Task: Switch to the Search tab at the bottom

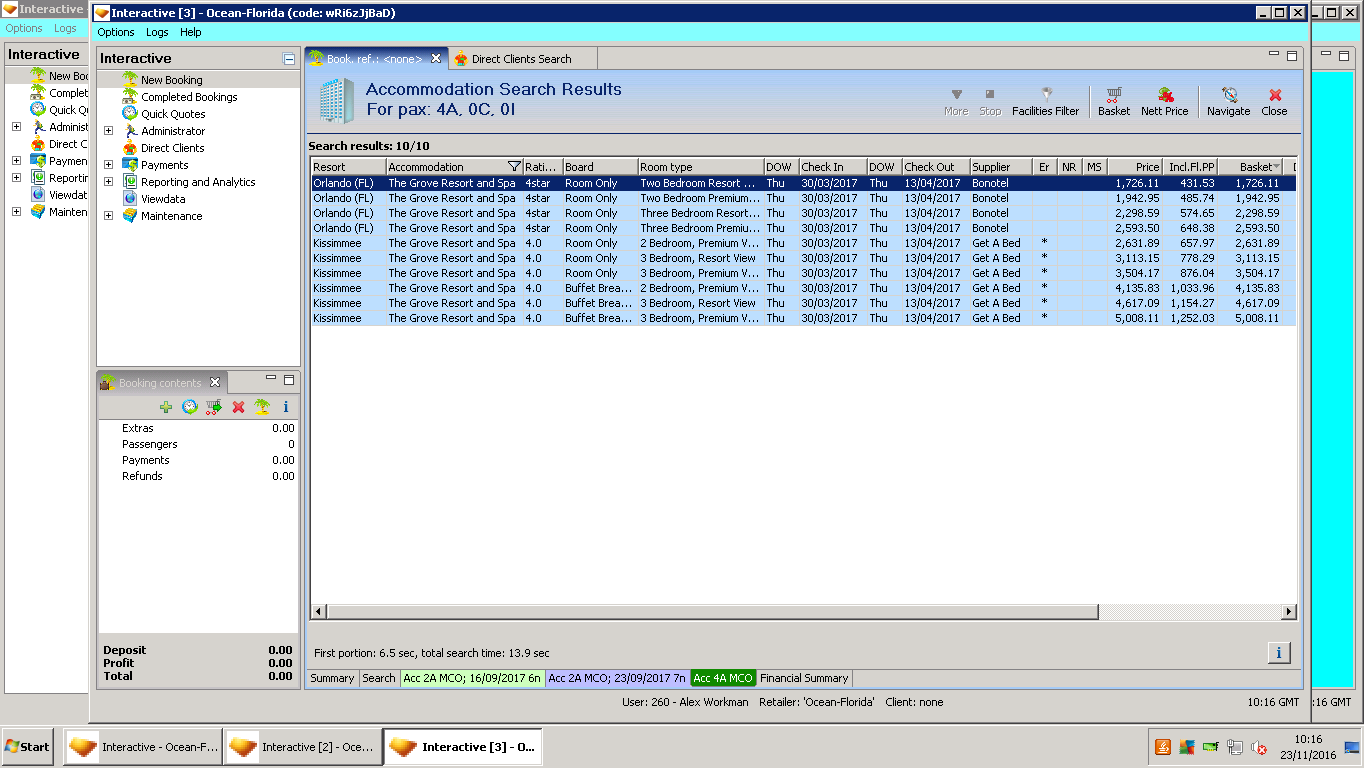Action: (x=379, y=678)
